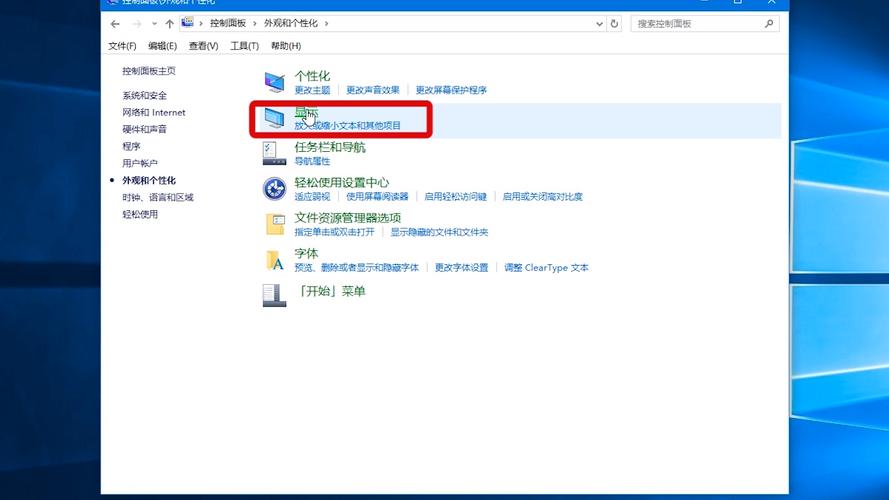Click the 显示 display icon

(x=274, y=118)
